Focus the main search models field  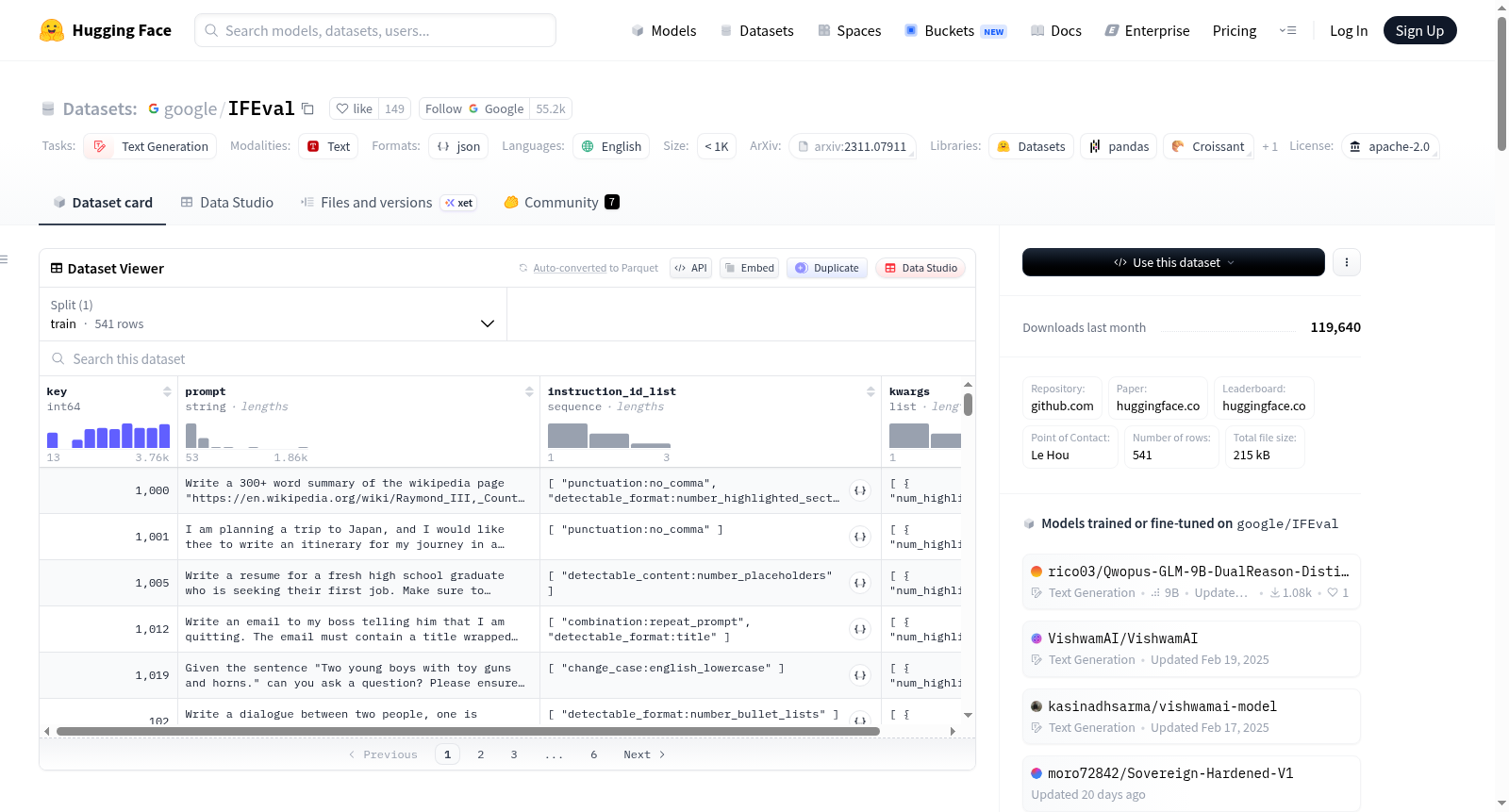375,30
